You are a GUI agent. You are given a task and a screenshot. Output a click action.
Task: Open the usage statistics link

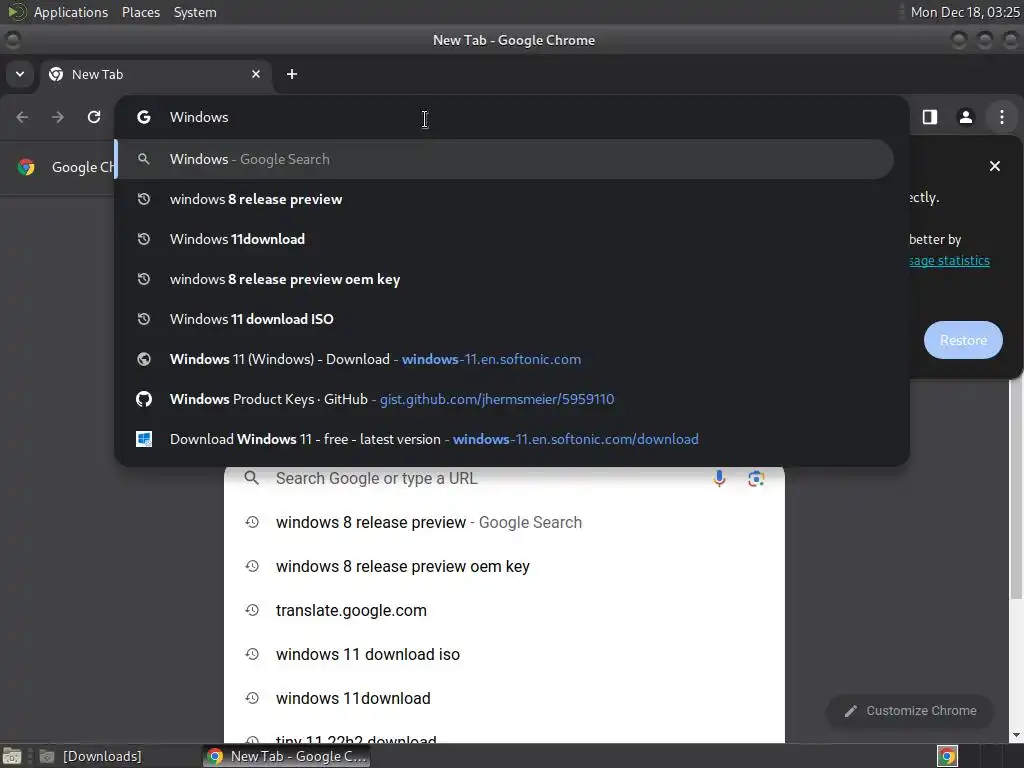tap(950, 261)
